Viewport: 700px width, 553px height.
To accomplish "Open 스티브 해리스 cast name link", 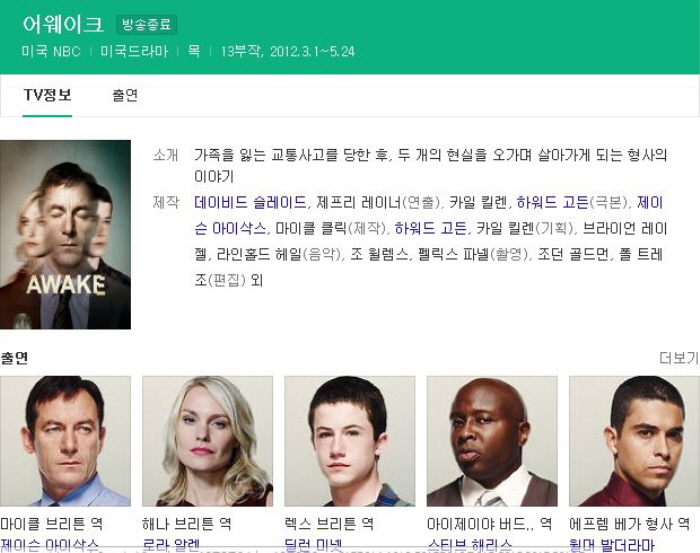I will pos(469,545).
